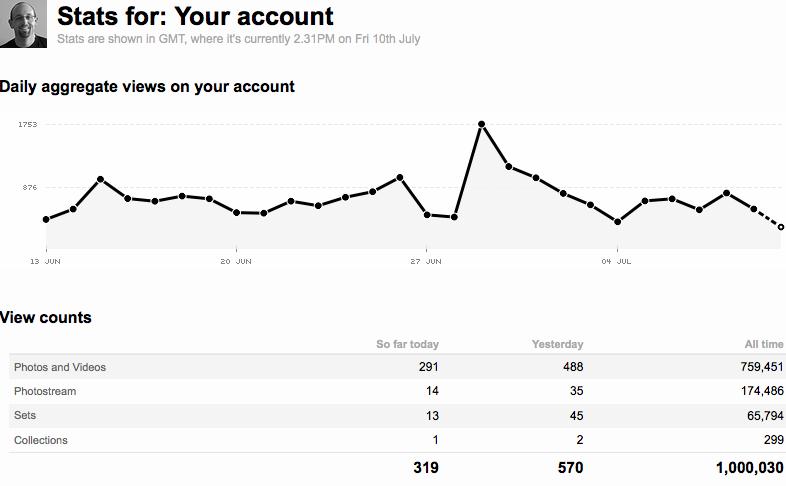Select yesterday's total of 570 views

pos(570,468)
